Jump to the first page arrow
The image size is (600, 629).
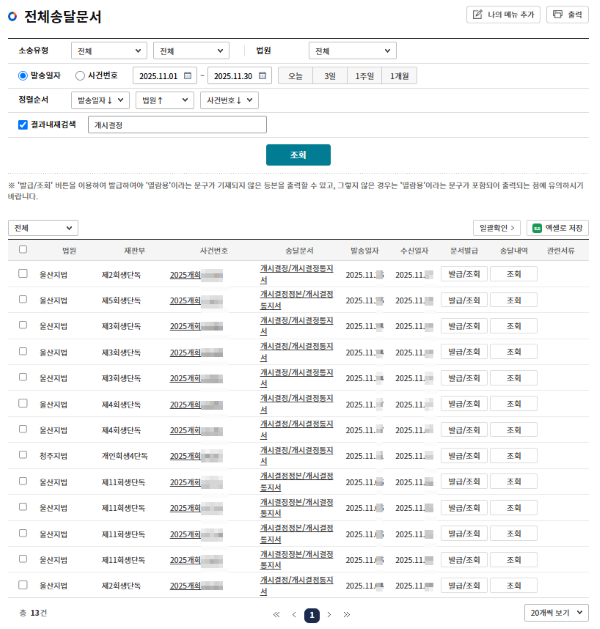pyautogui.click(x=276, y=614)
